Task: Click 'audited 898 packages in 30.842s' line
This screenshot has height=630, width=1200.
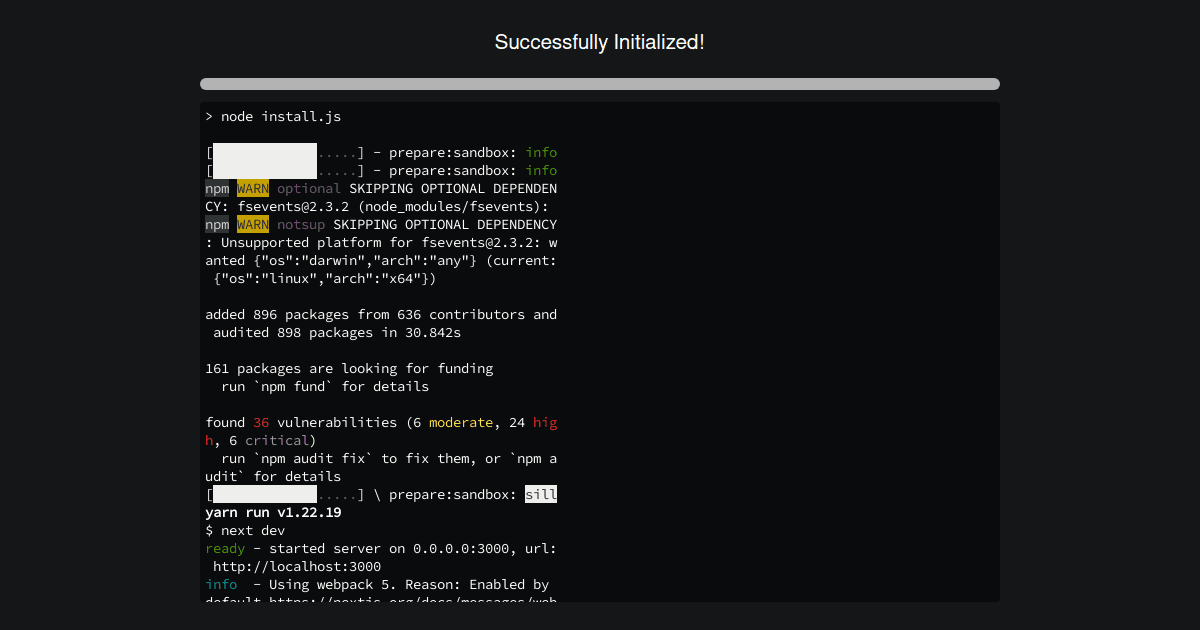Action: tap(337, 333)
